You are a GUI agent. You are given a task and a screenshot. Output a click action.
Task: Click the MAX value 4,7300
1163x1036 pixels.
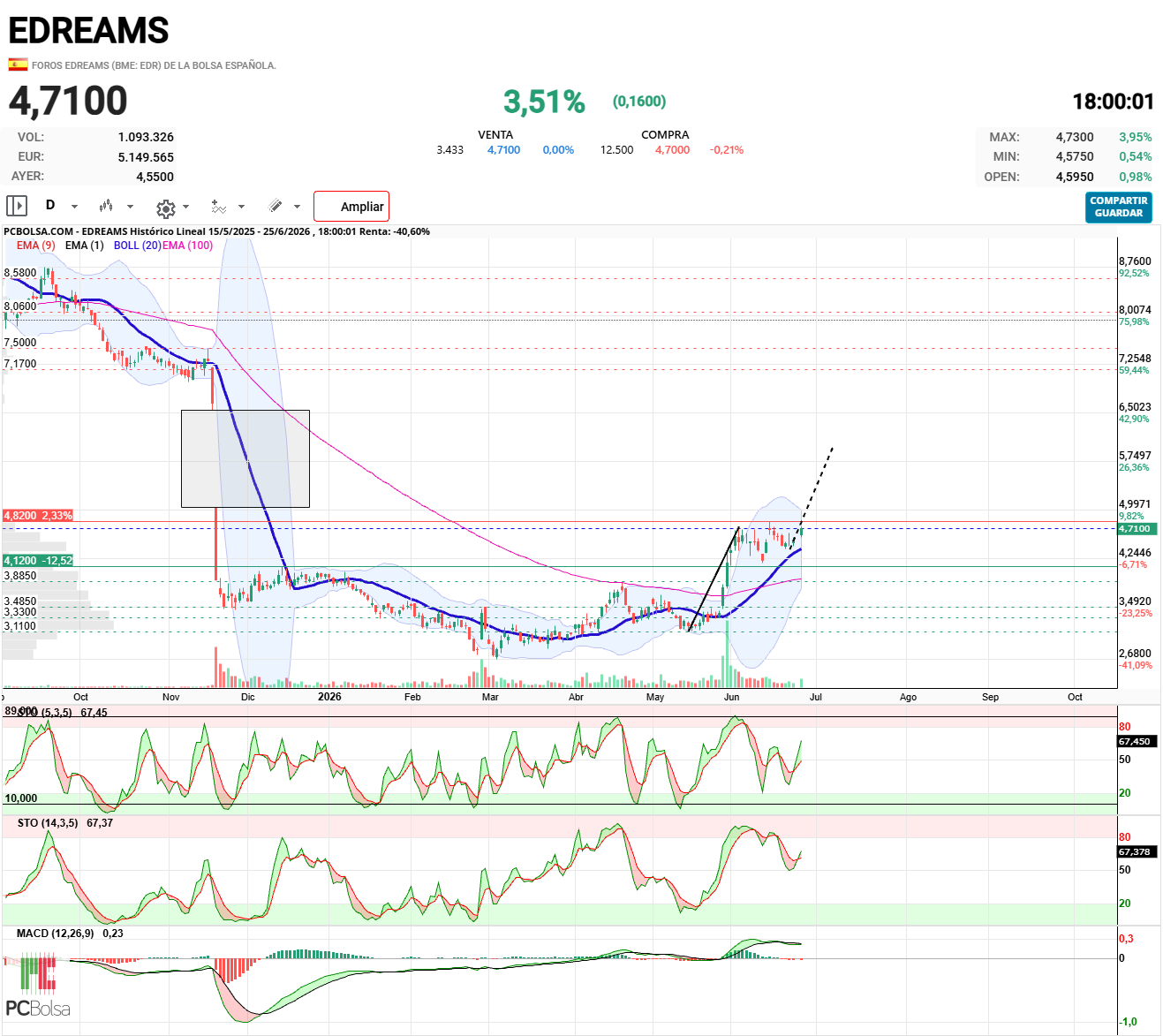[x=1075, y=137]
